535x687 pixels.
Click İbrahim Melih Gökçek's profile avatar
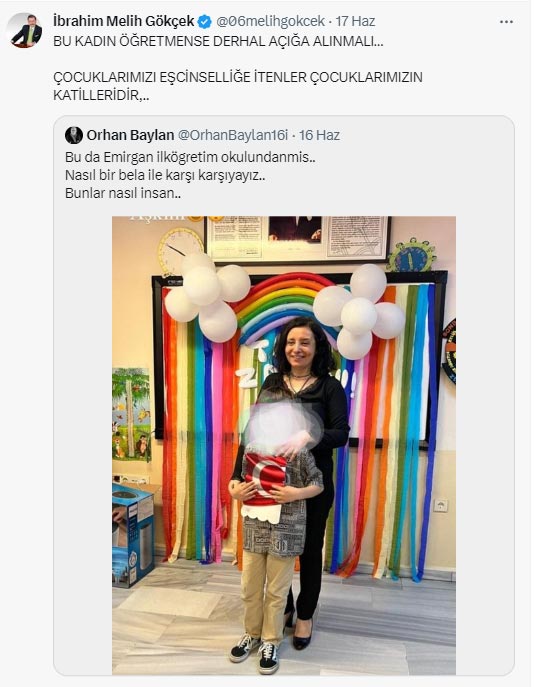(x=25, y=30)
